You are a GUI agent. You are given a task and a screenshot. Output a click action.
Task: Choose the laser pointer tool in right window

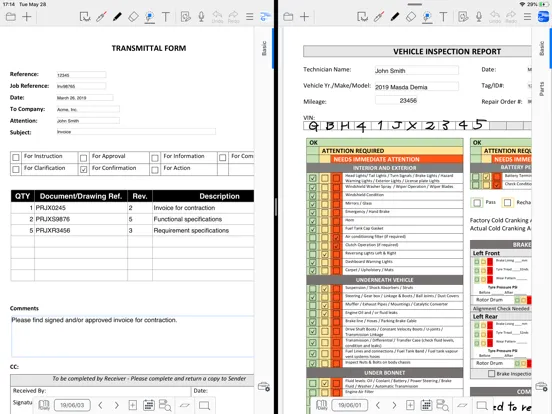[x=379, y=17]
